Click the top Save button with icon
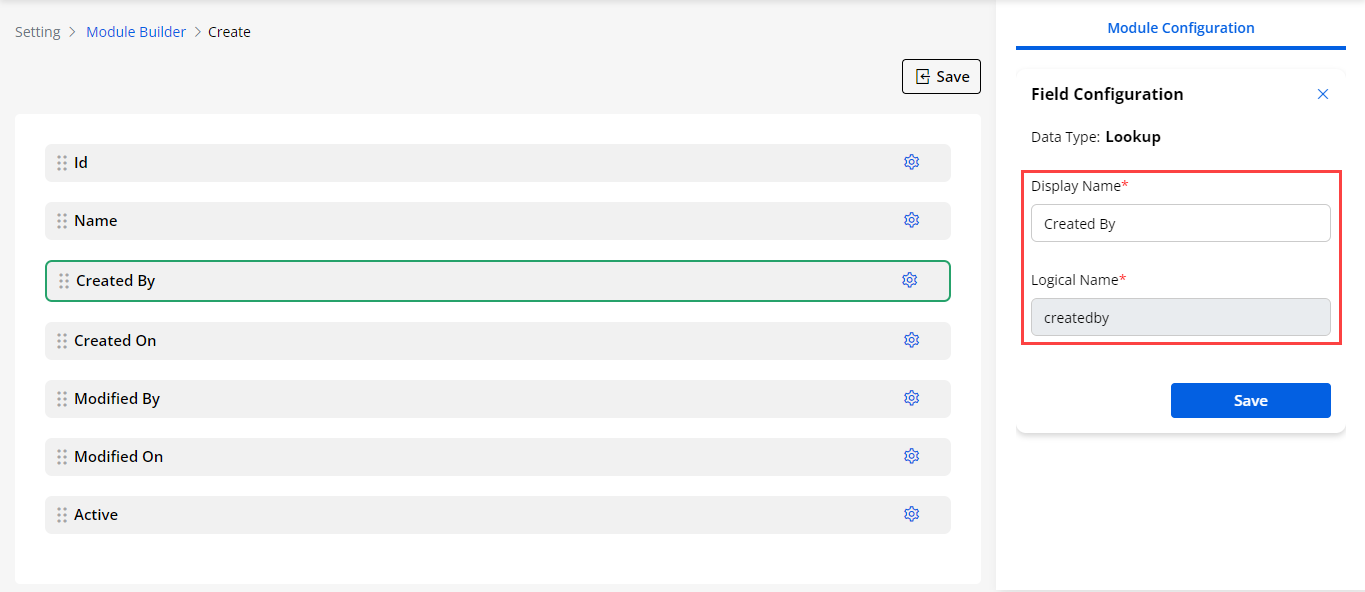This screenshot has width=1365, height=592. tap(941, 77)
